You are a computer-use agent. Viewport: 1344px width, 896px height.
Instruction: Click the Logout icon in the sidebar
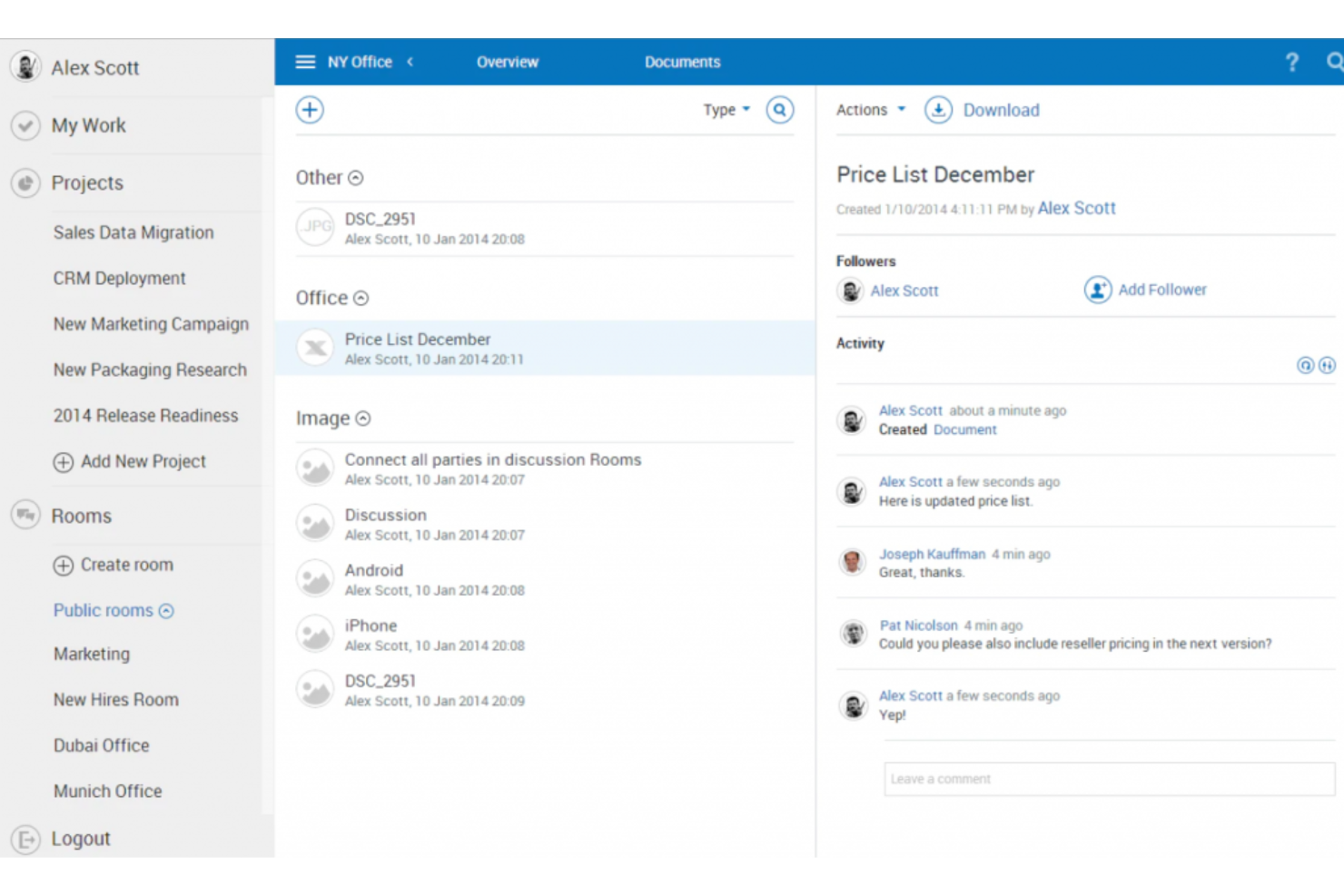[x=26, y=839]
